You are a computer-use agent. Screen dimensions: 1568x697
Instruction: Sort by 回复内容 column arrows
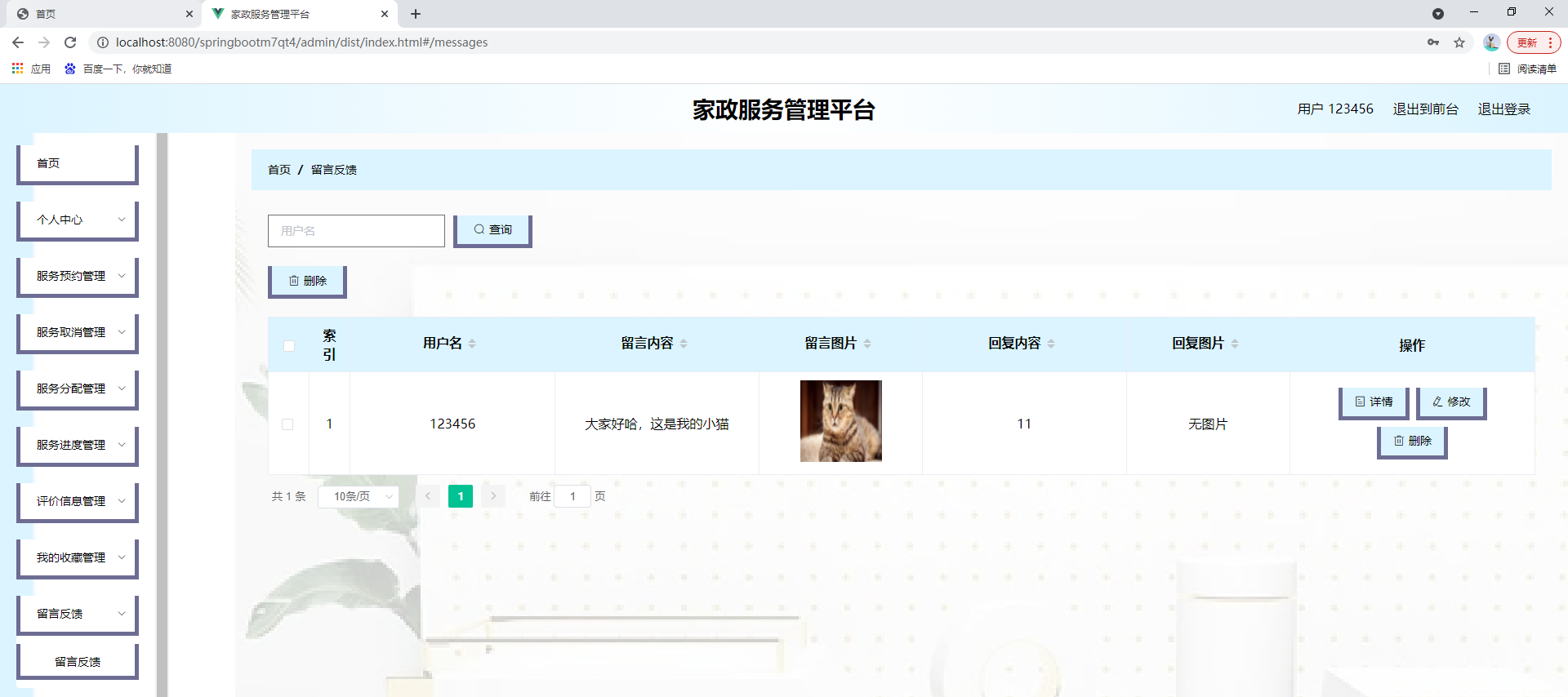(x=1051, y=344)
